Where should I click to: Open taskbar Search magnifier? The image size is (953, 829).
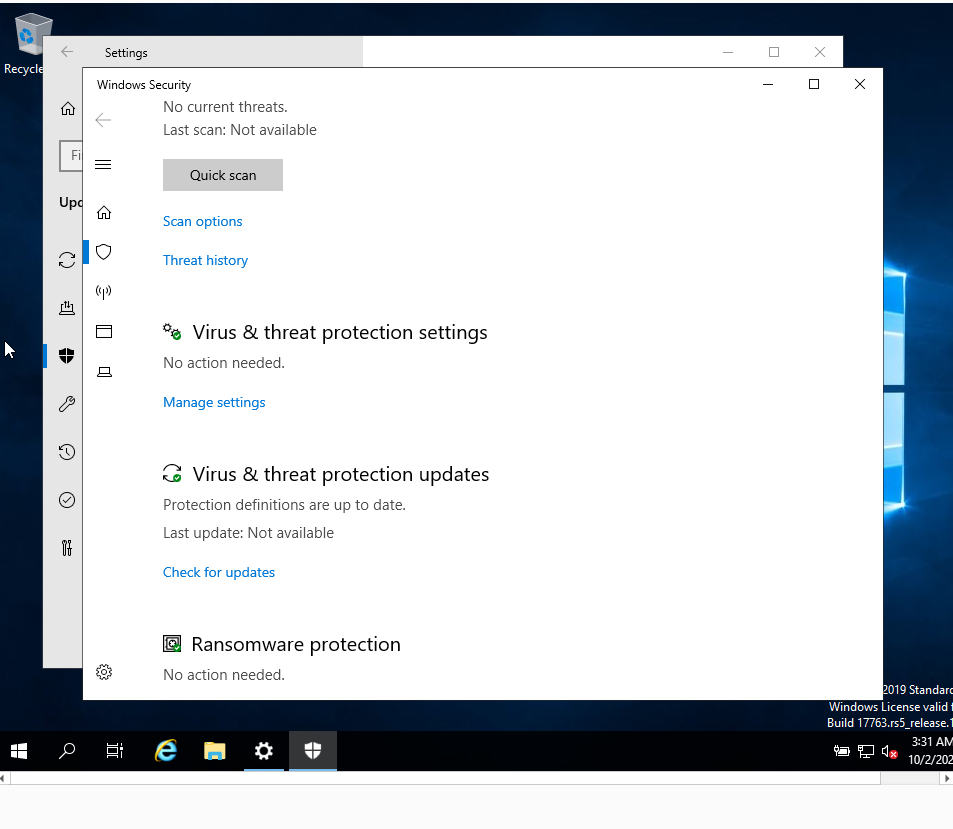[x=67, y=751]
